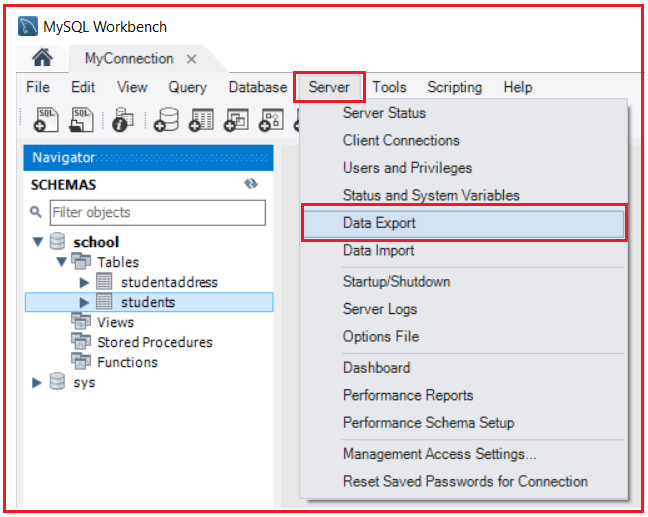648x517 pixels.
Task: Choose Reset Saved Passwords for Connection
Action: pyautogui.click(x=464, y=481)
